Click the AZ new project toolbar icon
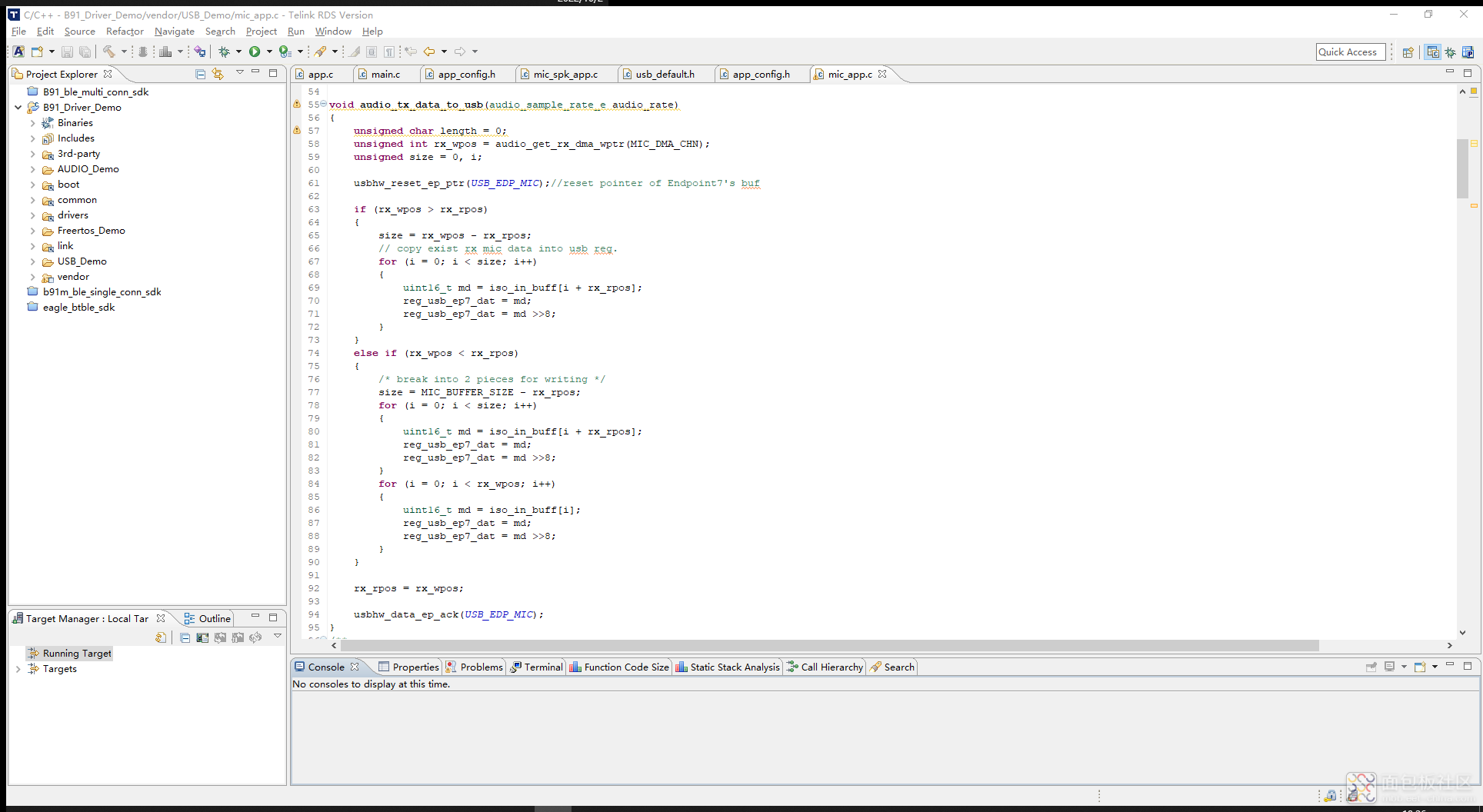The height and width of the screenshot is (812, 1483). pyautogui.click(x=18, y=52)
